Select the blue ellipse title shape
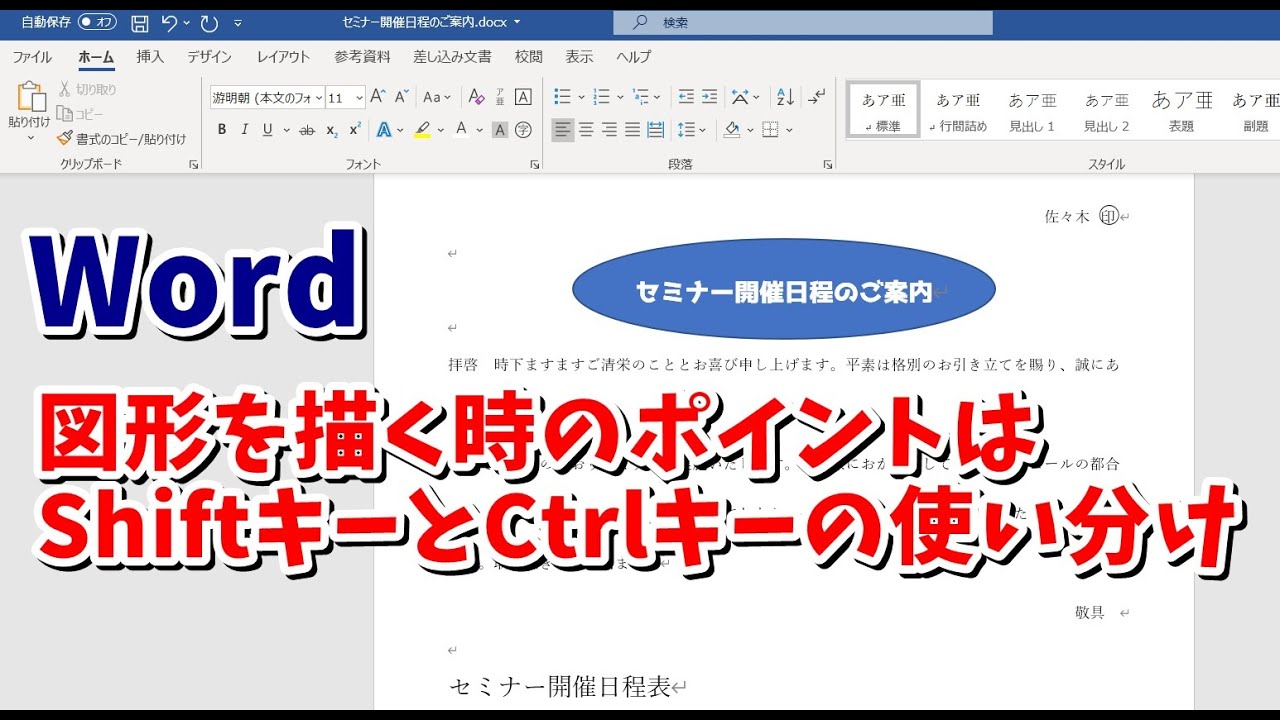 point(784,289)
